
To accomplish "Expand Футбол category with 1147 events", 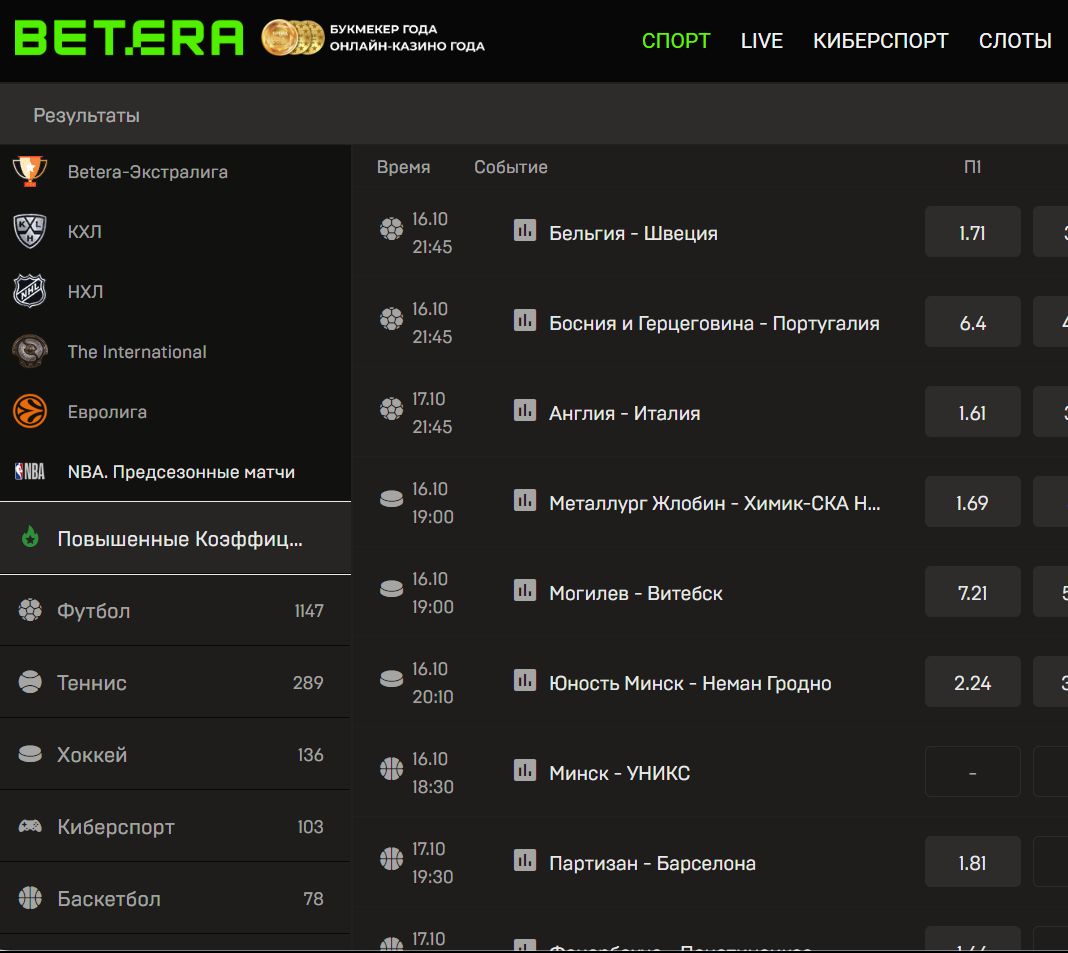I will coord(175,610).
